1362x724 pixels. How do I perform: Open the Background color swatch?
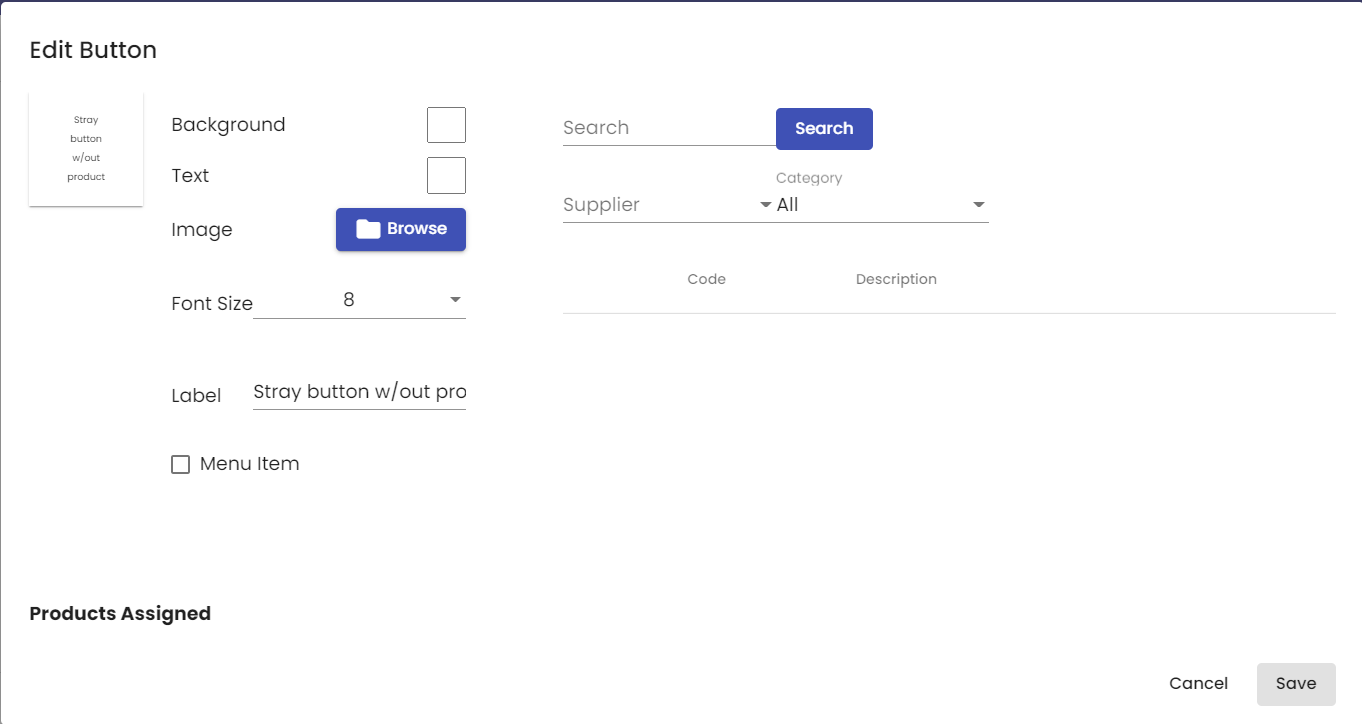click(446, 125)
